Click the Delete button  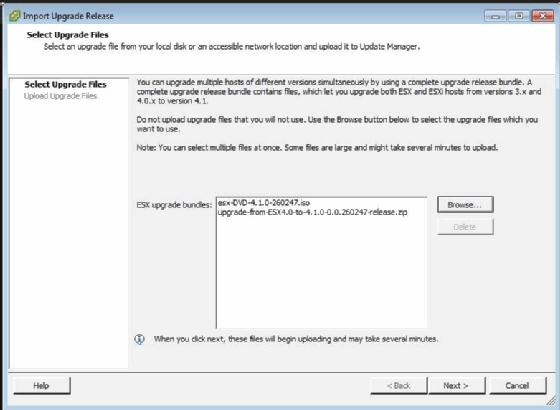465,227
